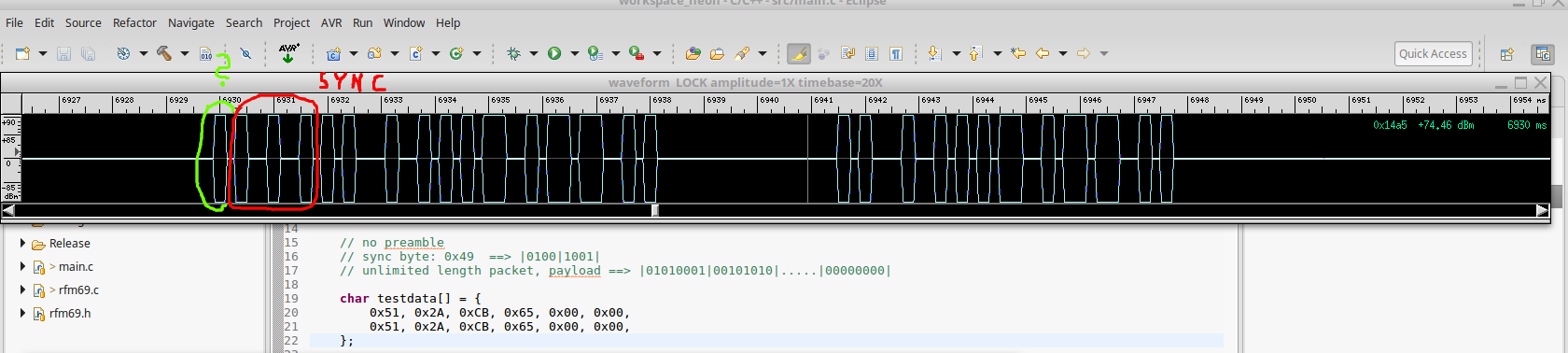Click the New file wizard icon

22,53
